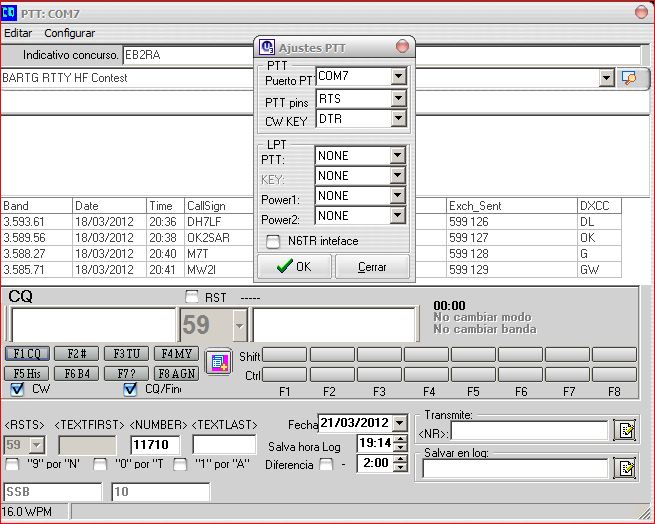
Task: Expand the BARTG RTTY HF Contest dropdown
Action: pos(606,78)
